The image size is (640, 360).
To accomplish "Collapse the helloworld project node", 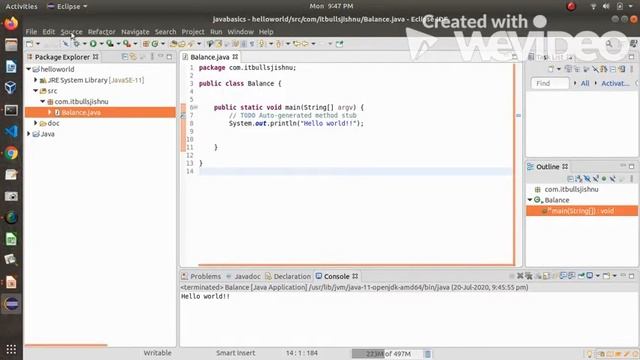I will tap(29, 69).
